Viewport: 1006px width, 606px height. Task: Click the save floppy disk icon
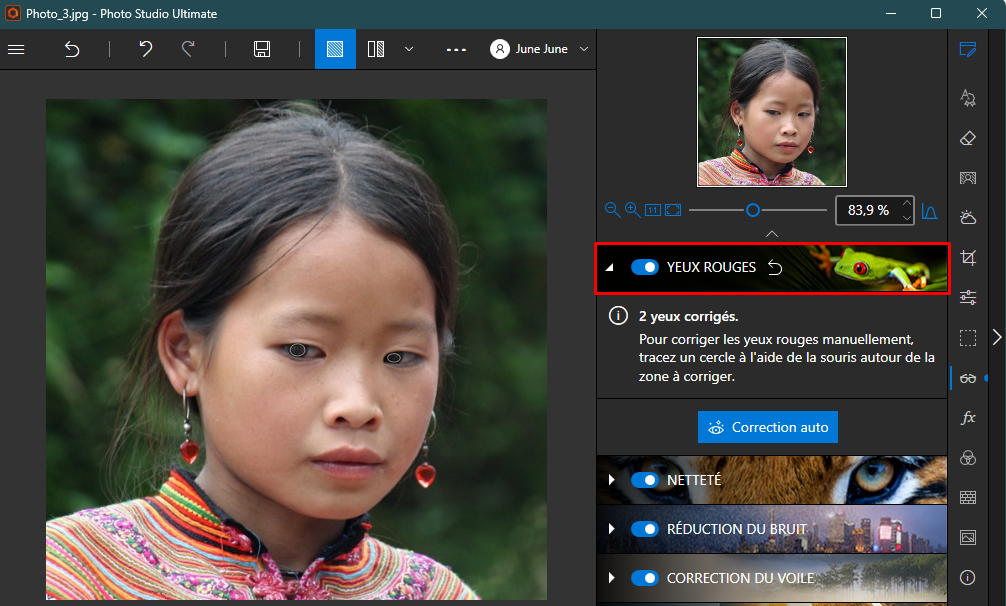pos(262,49)
